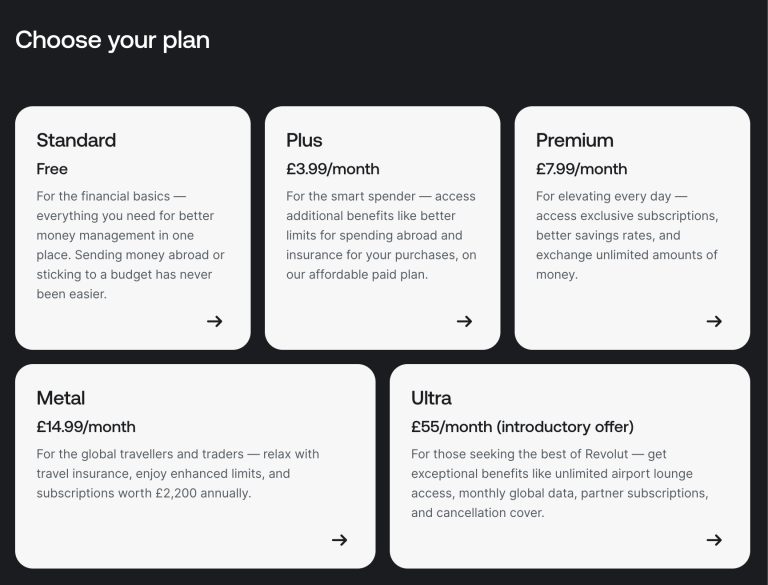Open the Ultra plan heading

431,398
